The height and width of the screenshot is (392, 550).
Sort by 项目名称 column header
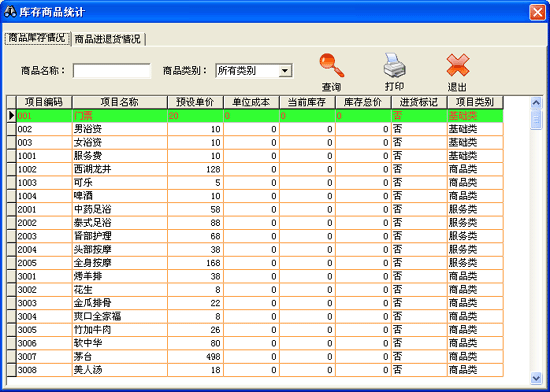click(x=120, y=102)
